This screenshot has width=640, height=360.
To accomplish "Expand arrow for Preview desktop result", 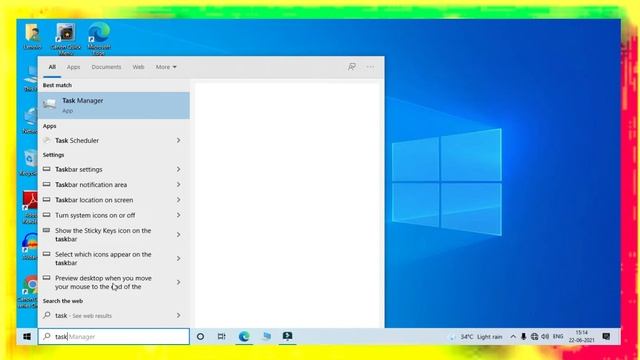I will pyautogui.click(x=178, y=282).
